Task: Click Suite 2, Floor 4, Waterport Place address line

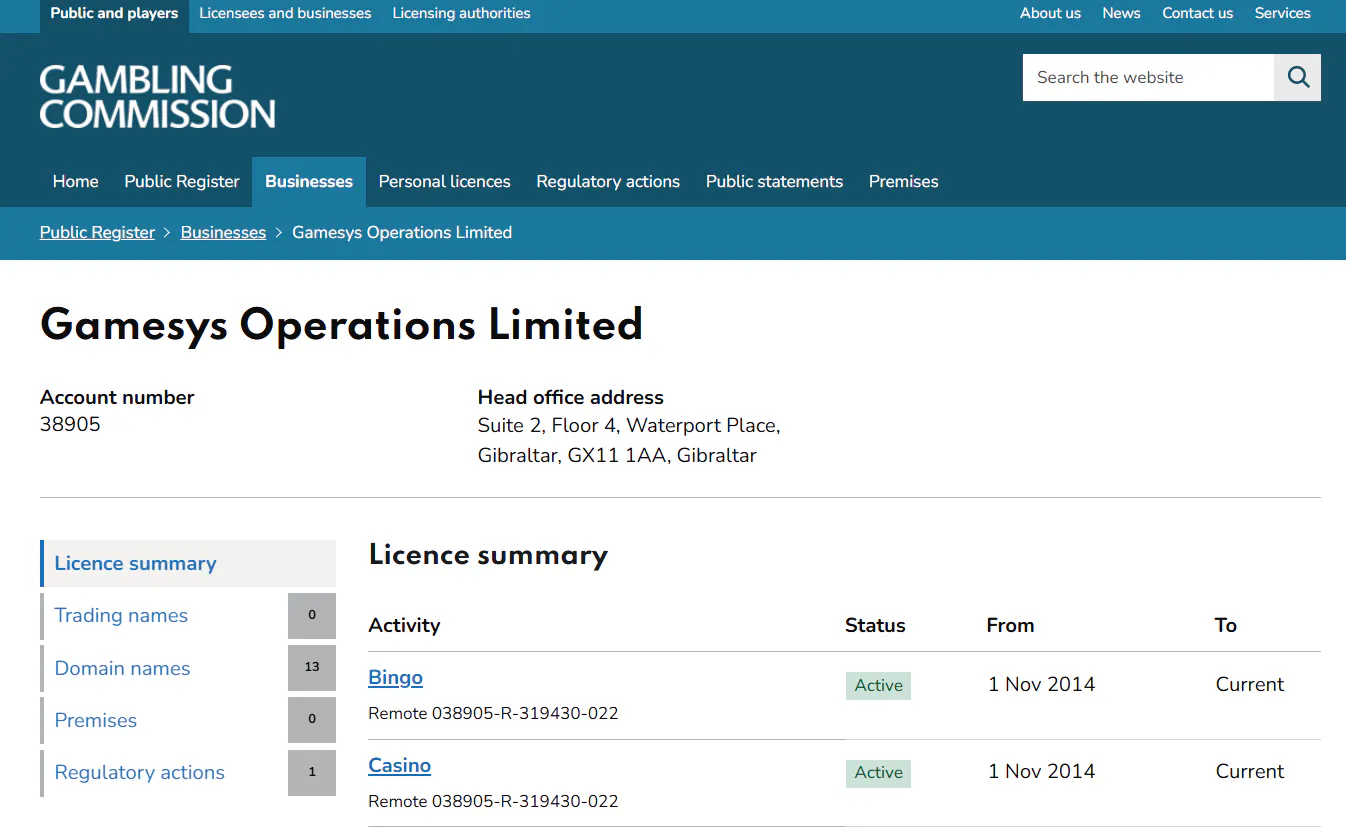Action: [629, 425]
